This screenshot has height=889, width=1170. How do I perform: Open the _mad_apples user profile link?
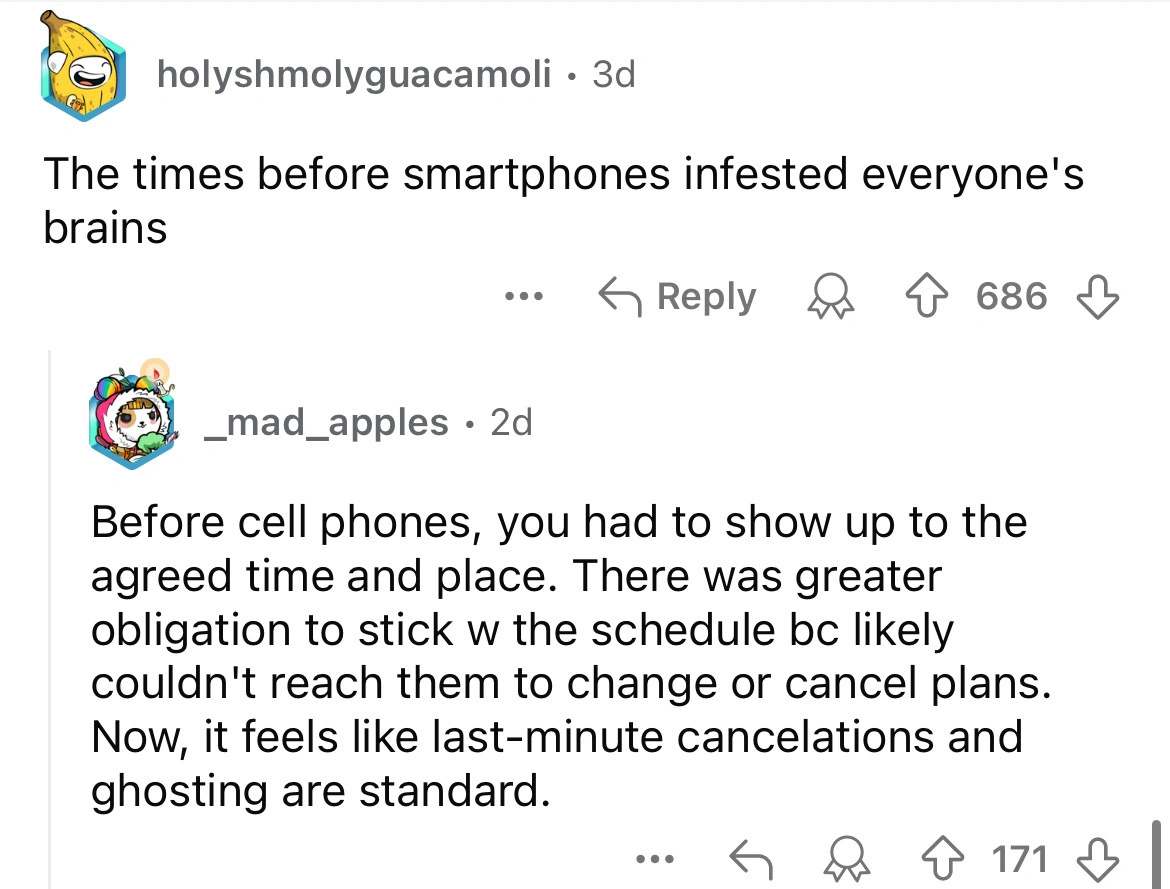point(325,422)
